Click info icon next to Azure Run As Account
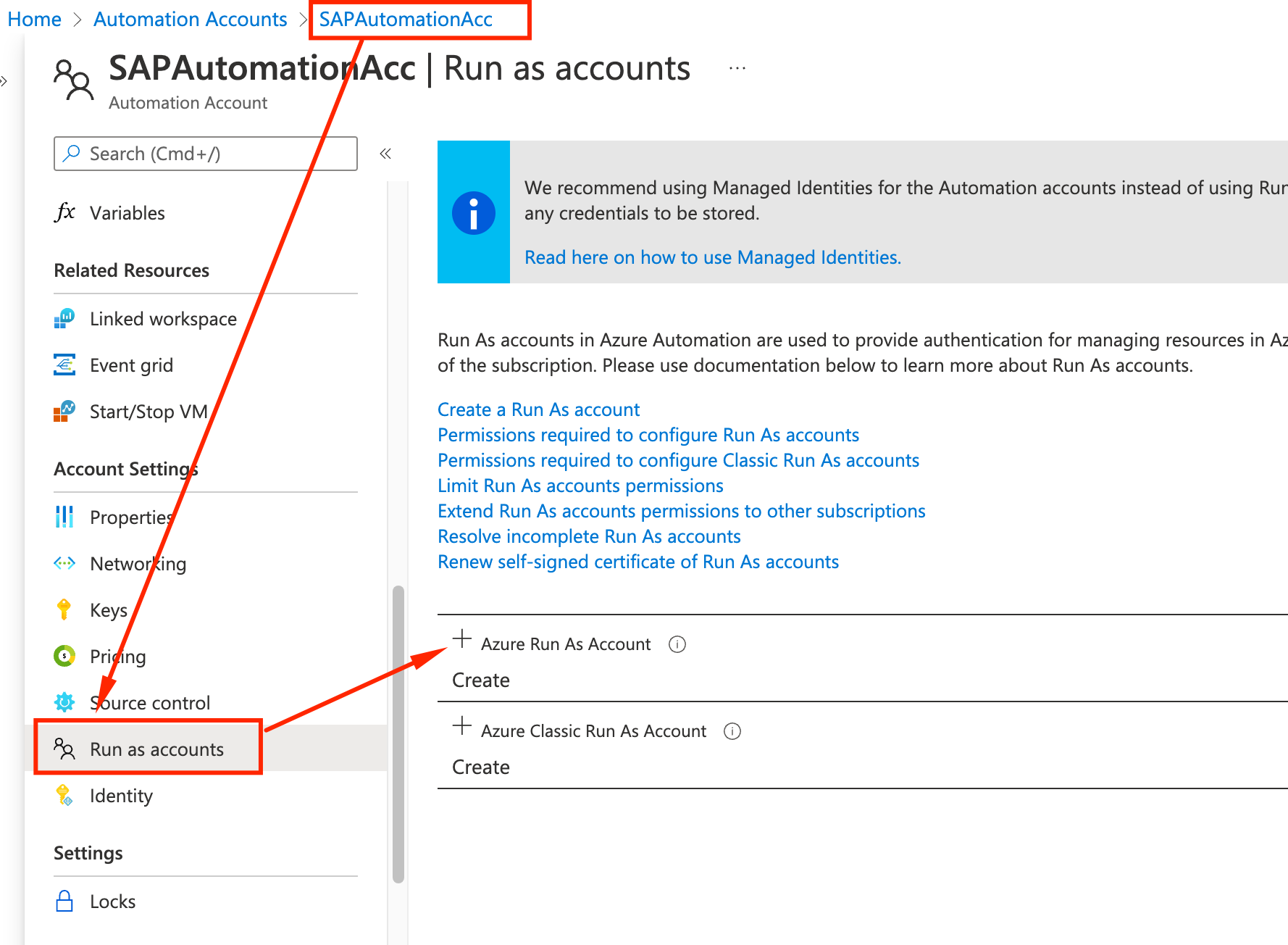 click(x=677, y=644)
